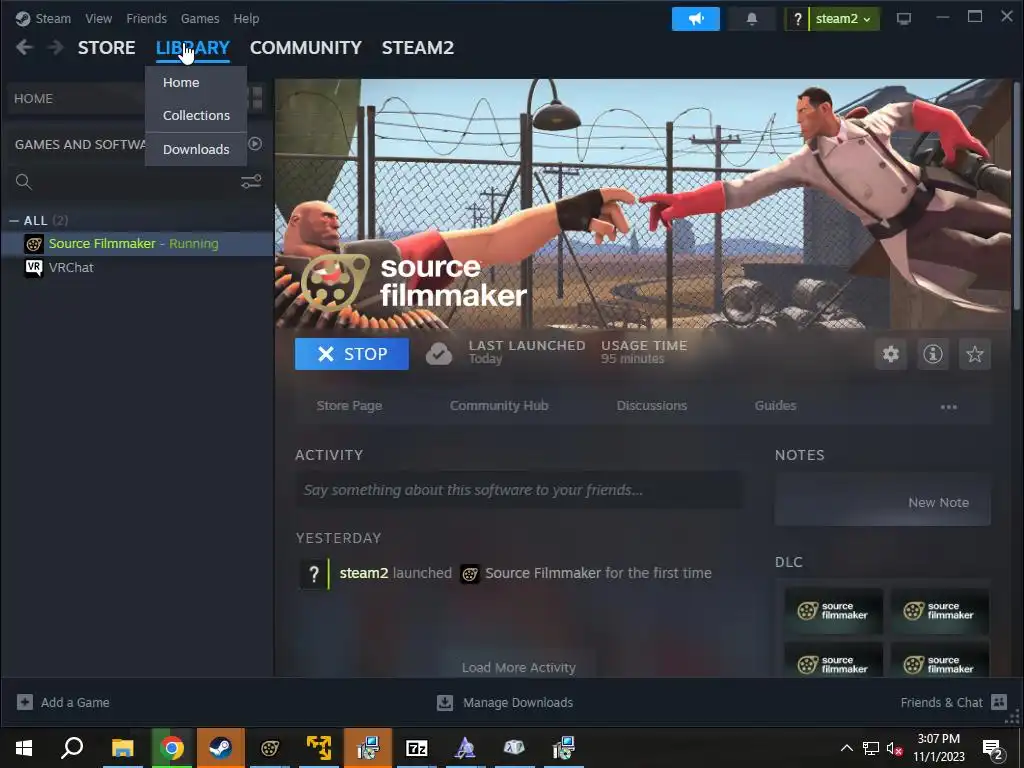Image resolution: width=1024 pixels, height=768 pixels.
Task: Select Collections in Library dropdown
Action: [196, 115]
